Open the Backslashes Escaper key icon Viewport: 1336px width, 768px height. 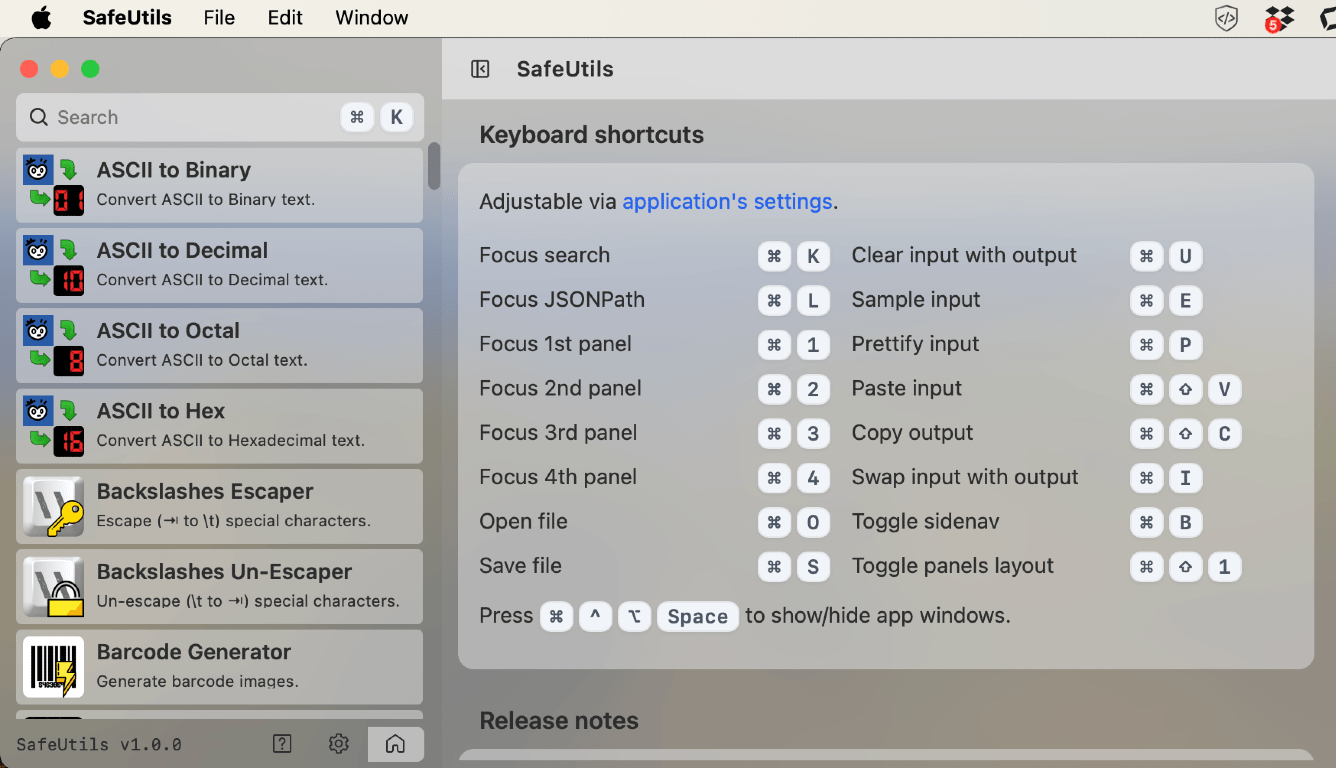[x=54, y=506]
